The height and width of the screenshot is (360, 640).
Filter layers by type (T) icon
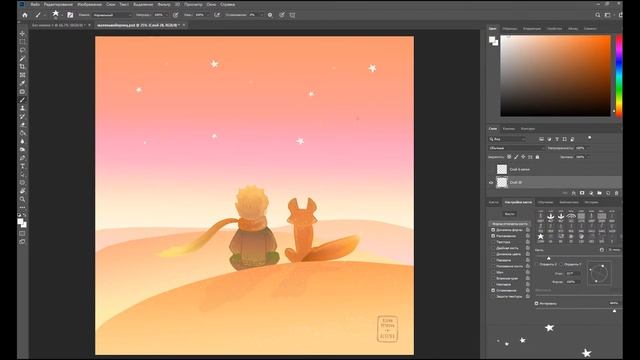(557, 139)
